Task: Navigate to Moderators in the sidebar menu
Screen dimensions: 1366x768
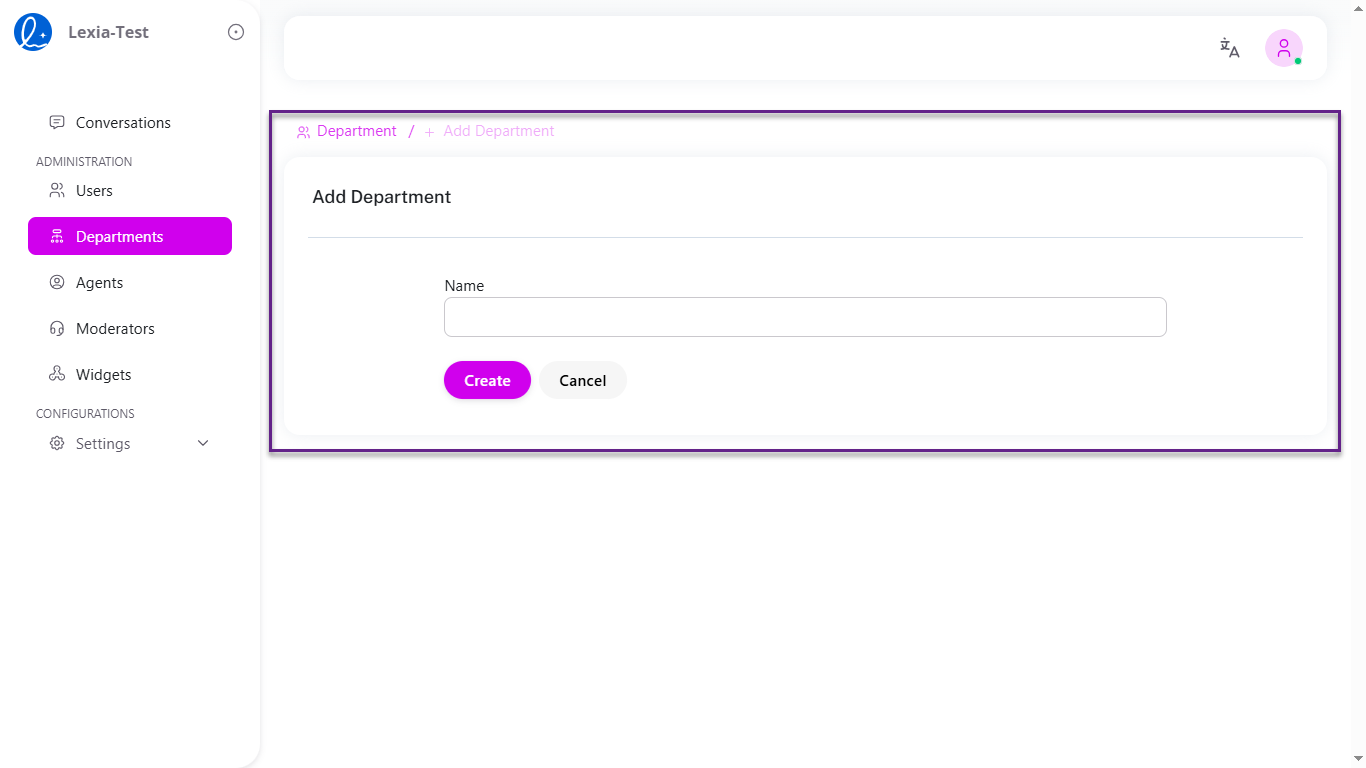Action: coord(115,328)
